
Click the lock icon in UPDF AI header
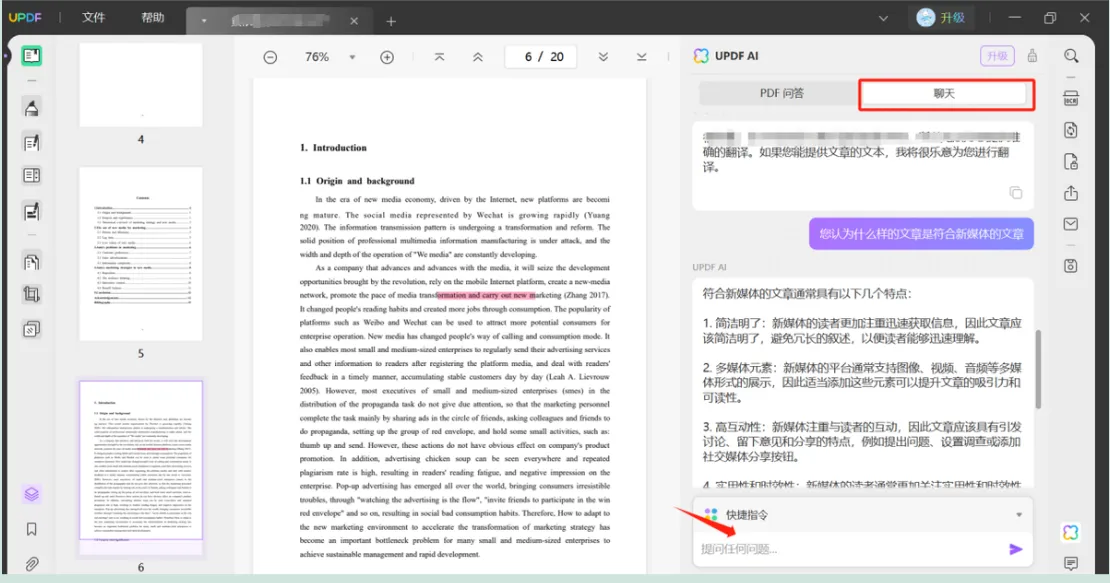coord(1032,56)
